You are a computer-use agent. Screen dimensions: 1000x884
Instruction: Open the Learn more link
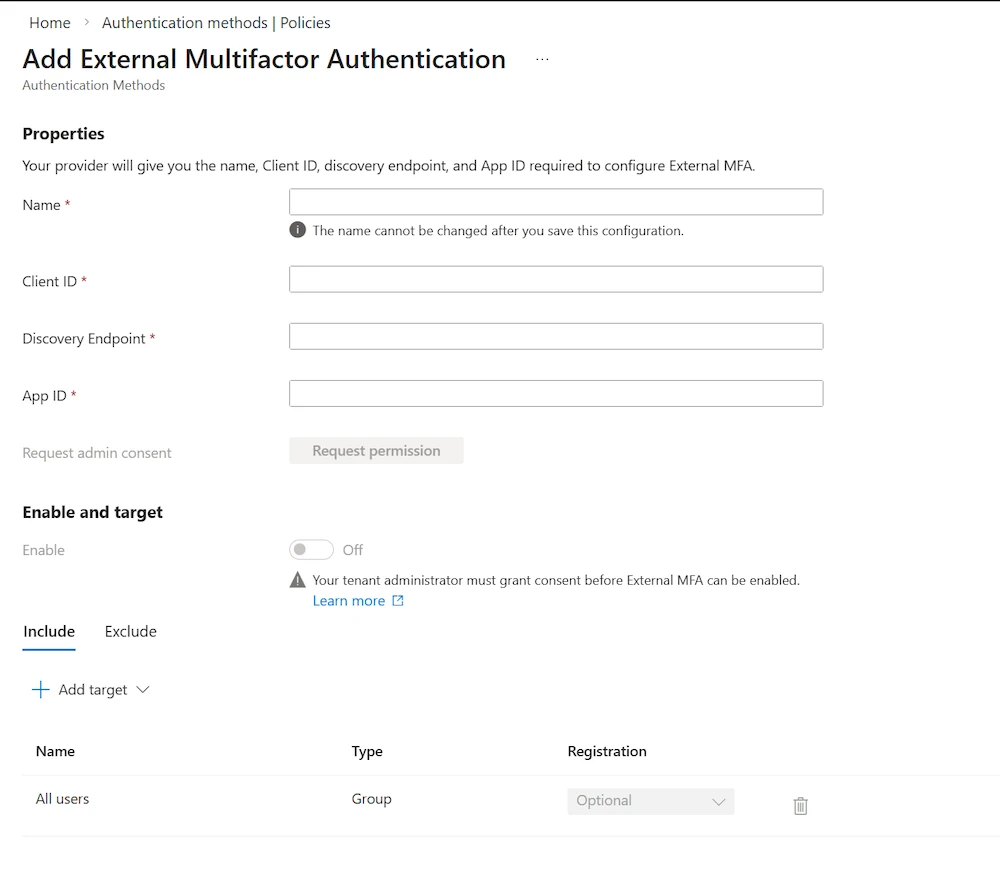point(349,601)
